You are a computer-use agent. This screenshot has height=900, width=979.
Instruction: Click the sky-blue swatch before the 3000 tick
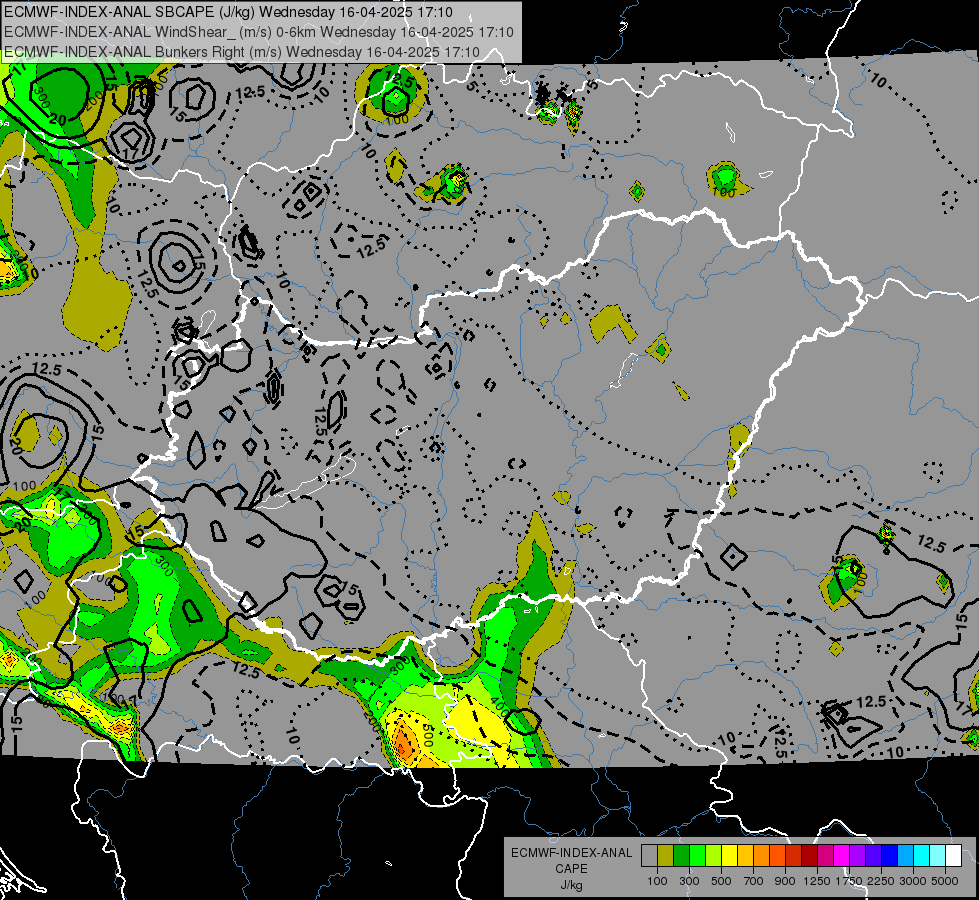(x=905, y=856)
